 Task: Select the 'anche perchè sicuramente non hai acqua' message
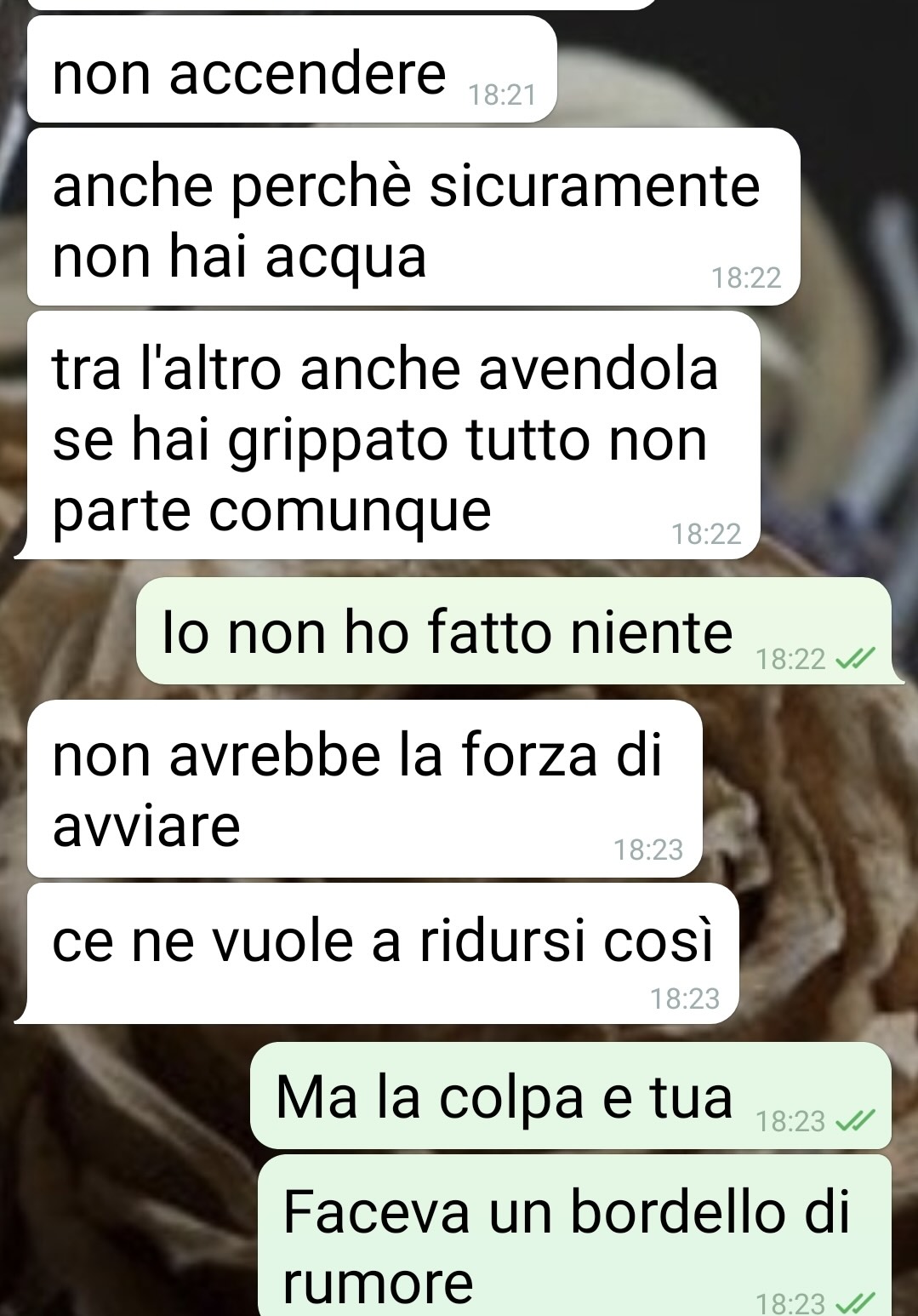tap(413, 217)
